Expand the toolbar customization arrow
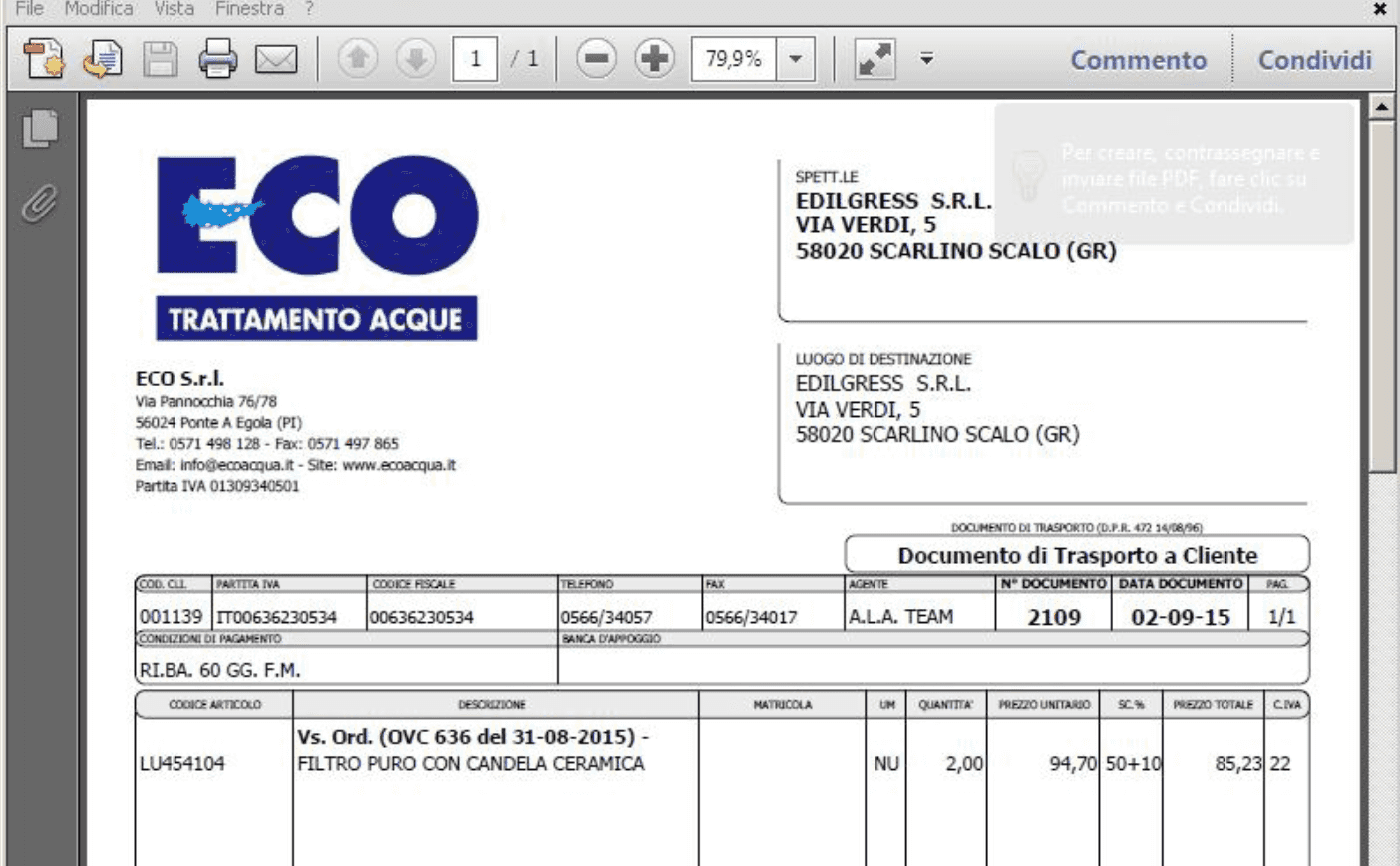Screen dimensions: 1400x866 click(926, 59)
